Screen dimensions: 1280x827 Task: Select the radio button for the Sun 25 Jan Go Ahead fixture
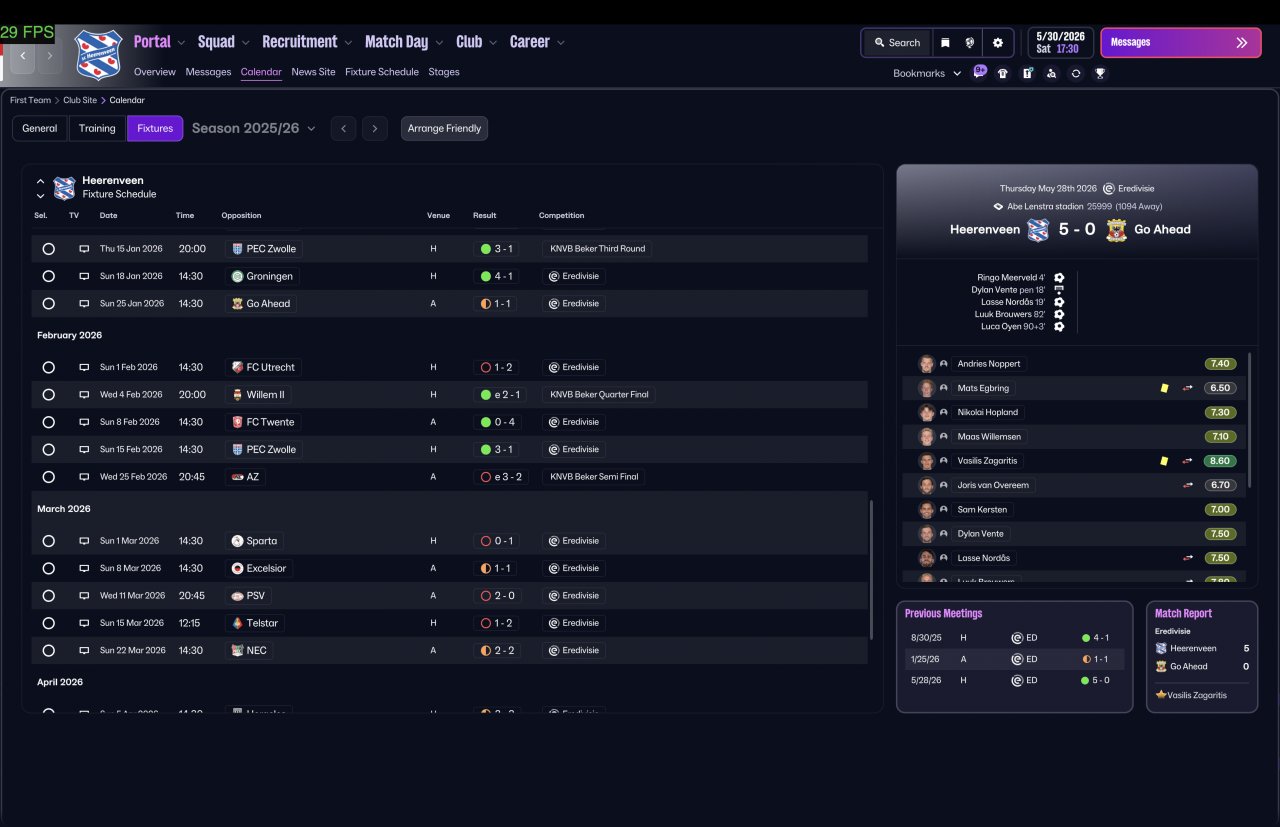click(48, 304)
